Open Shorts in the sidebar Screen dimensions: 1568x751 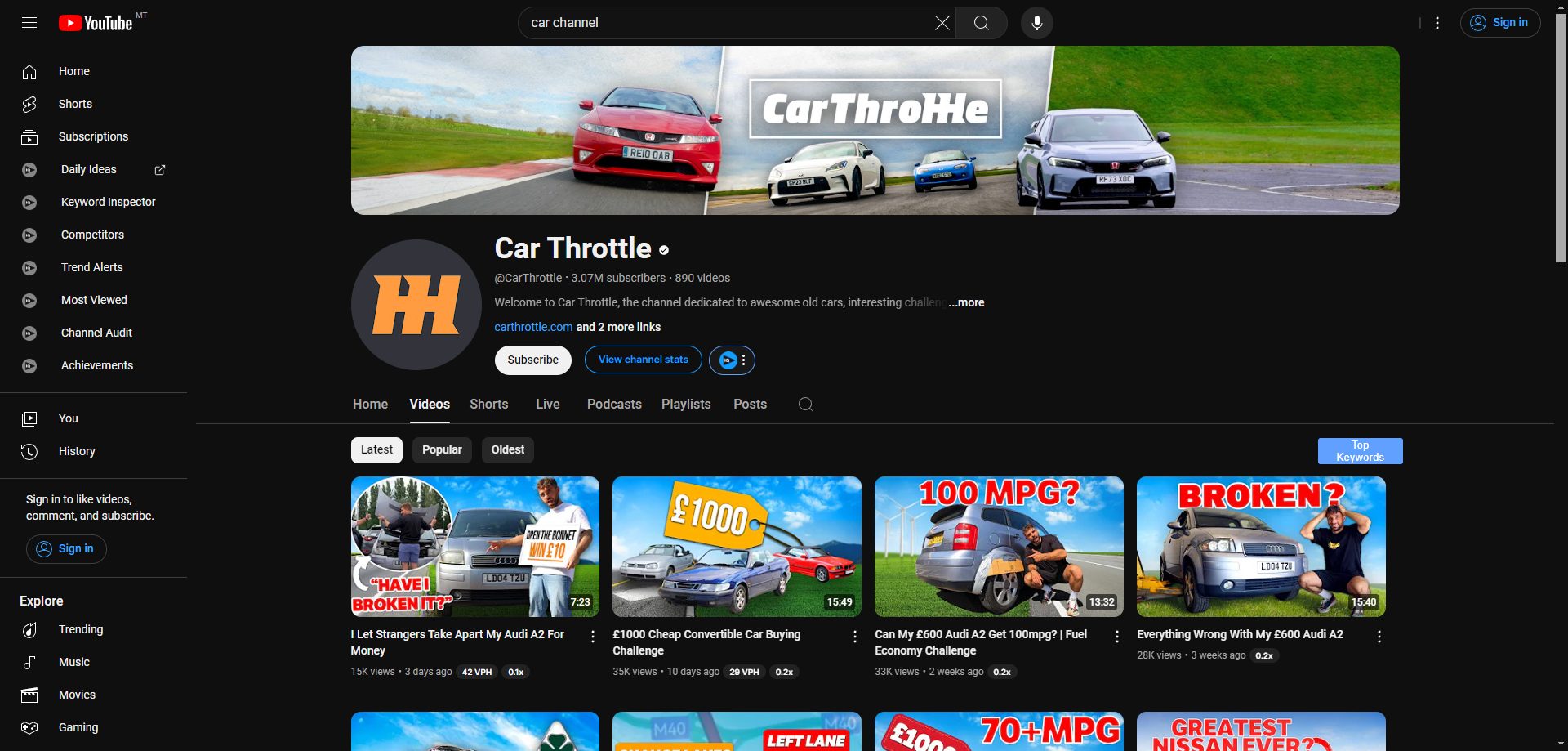93,105
